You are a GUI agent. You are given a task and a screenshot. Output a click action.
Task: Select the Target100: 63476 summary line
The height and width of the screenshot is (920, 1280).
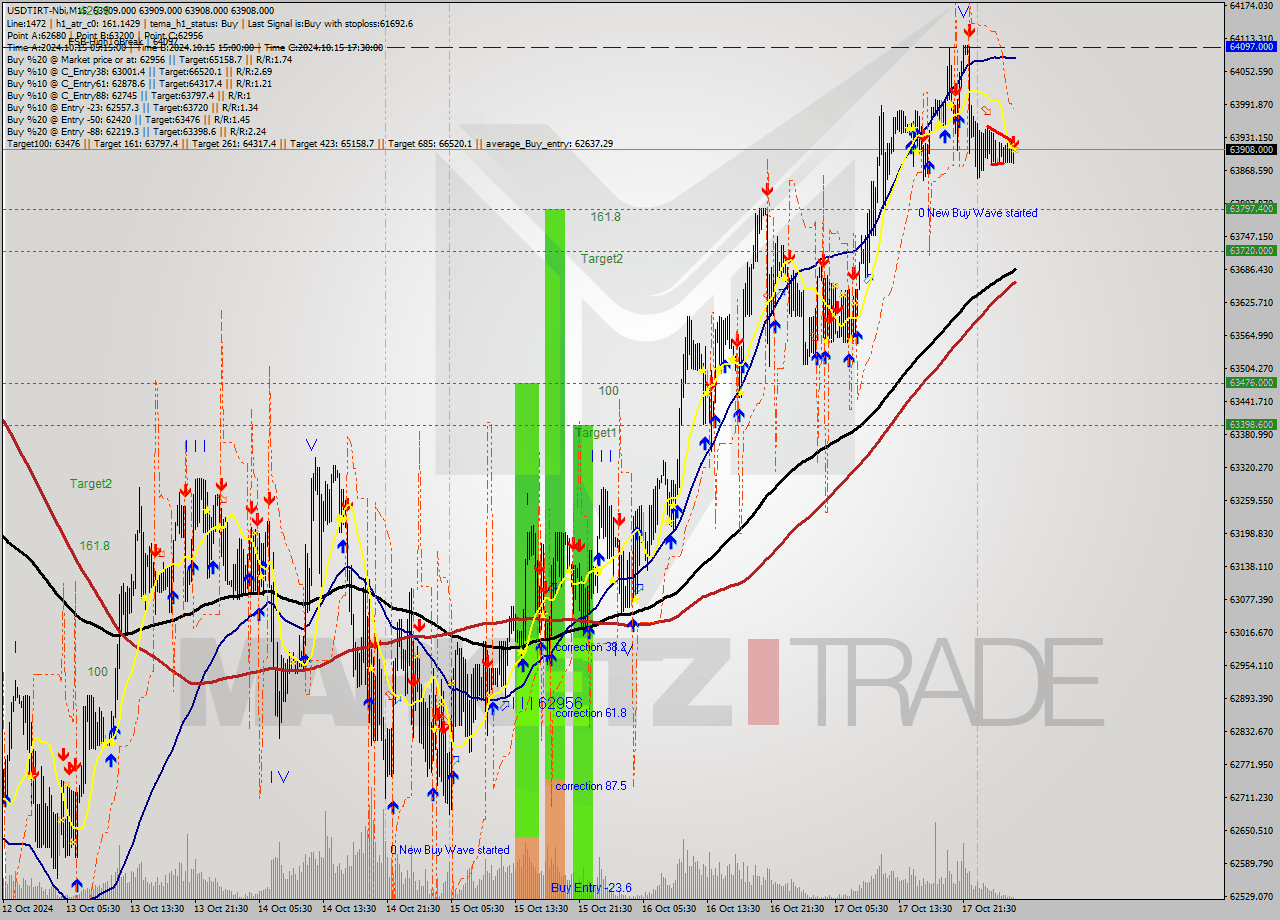309,144
